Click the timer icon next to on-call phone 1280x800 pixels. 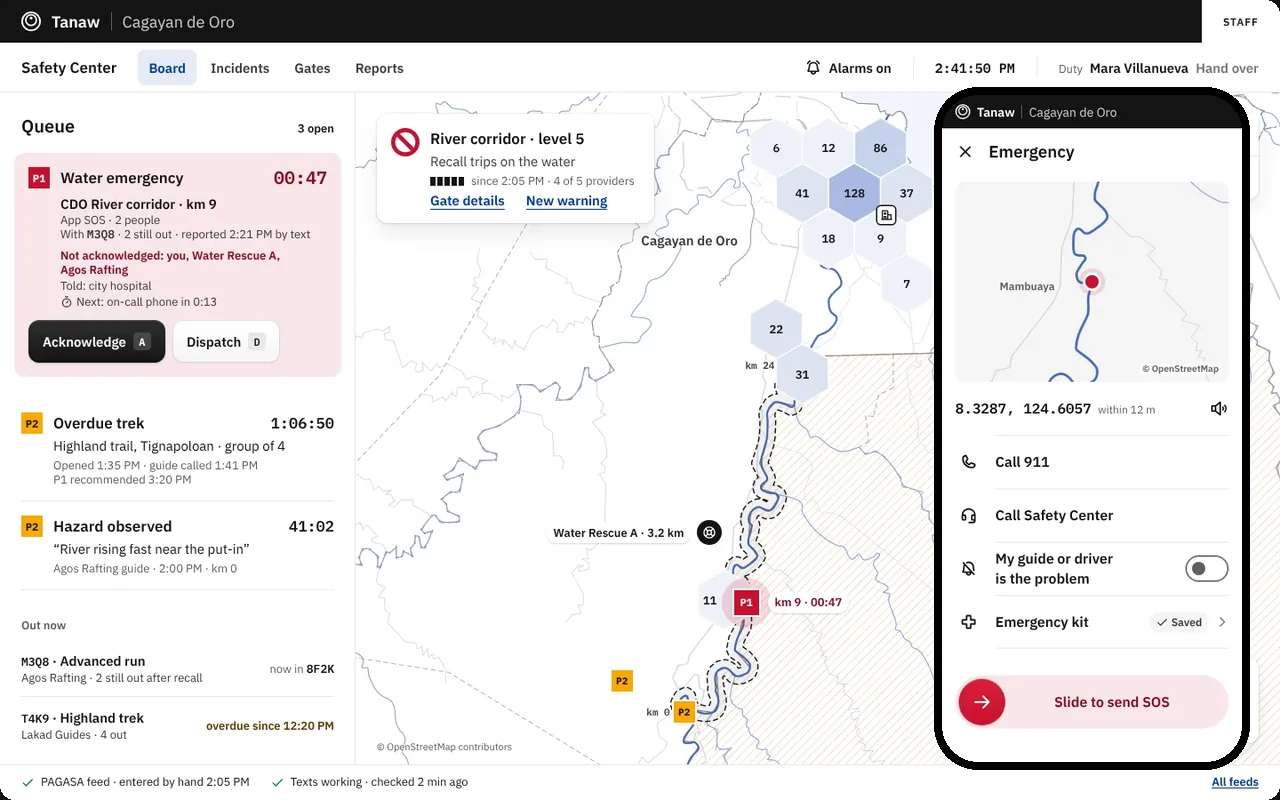[67, 302]
